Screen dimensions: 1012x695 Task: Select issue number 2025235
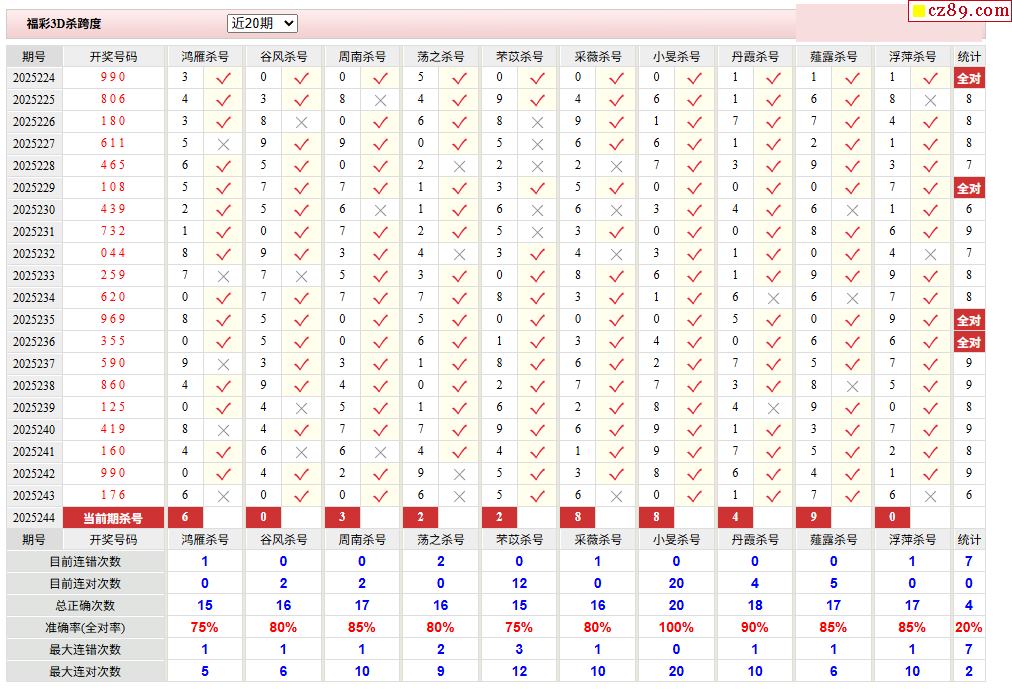[x=34, y=320]
